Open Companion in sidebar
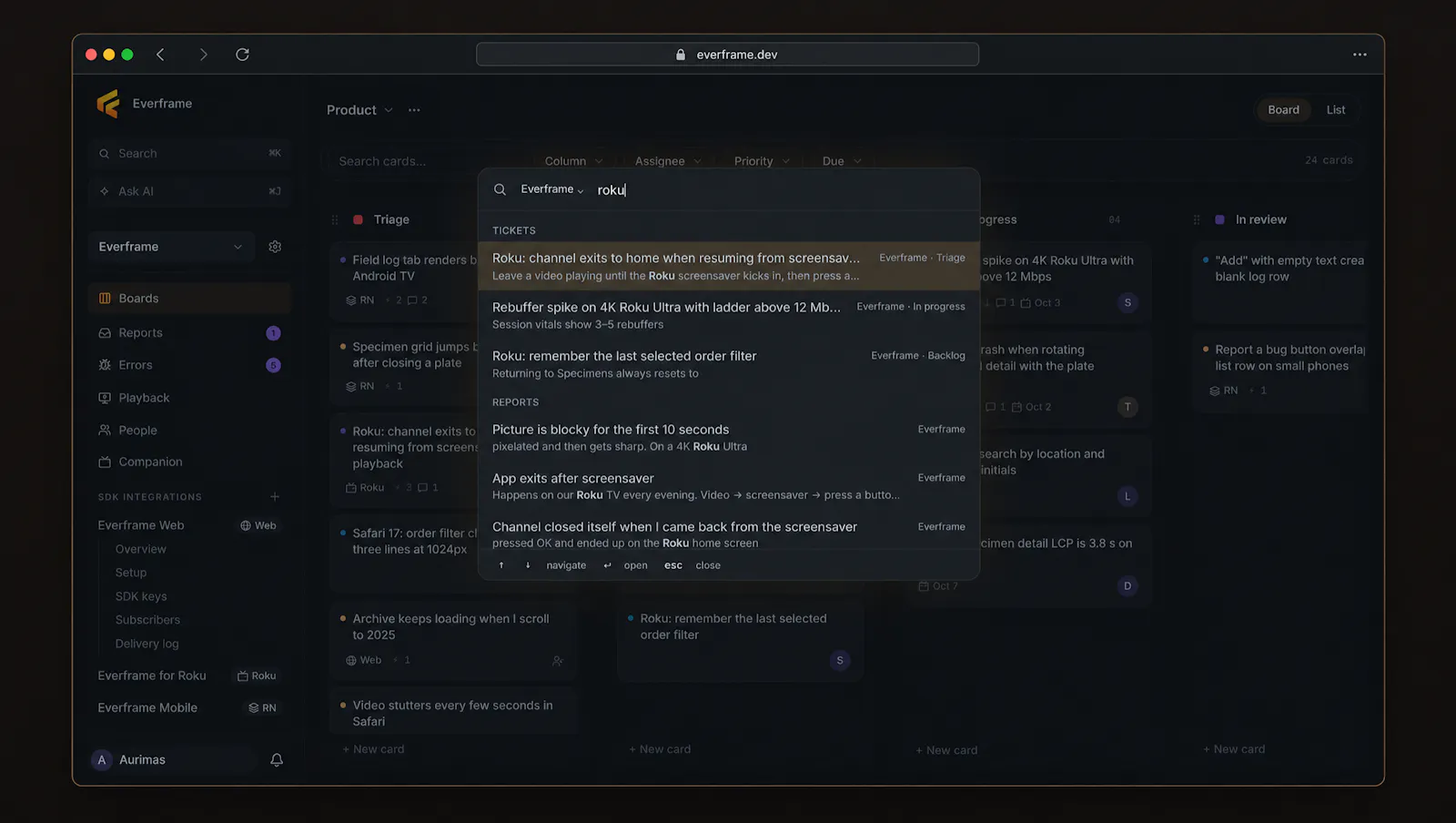Viewport: 1456px width, 823px height. 190,462
